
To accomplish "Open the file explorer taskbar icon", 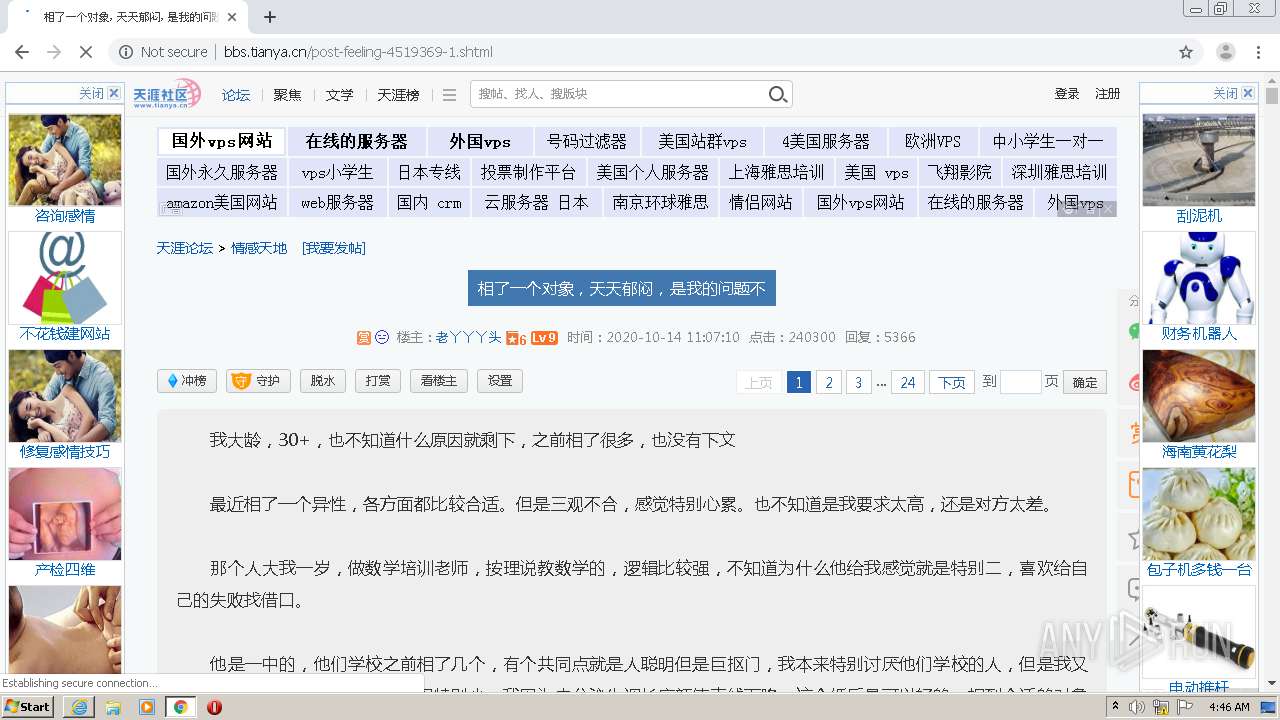I will (113, 707).
